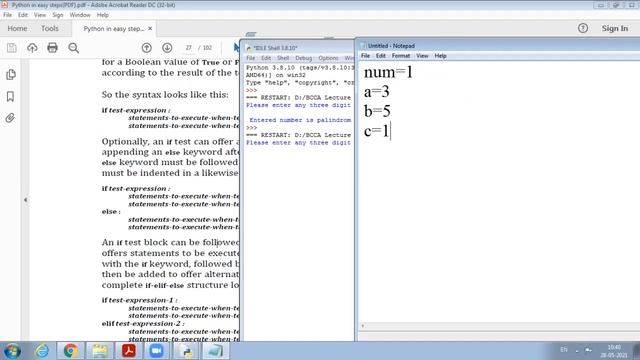640x360 pixels.
Task: Switch to the Home tab in Acrobat
Action: (x=17, y=28)
